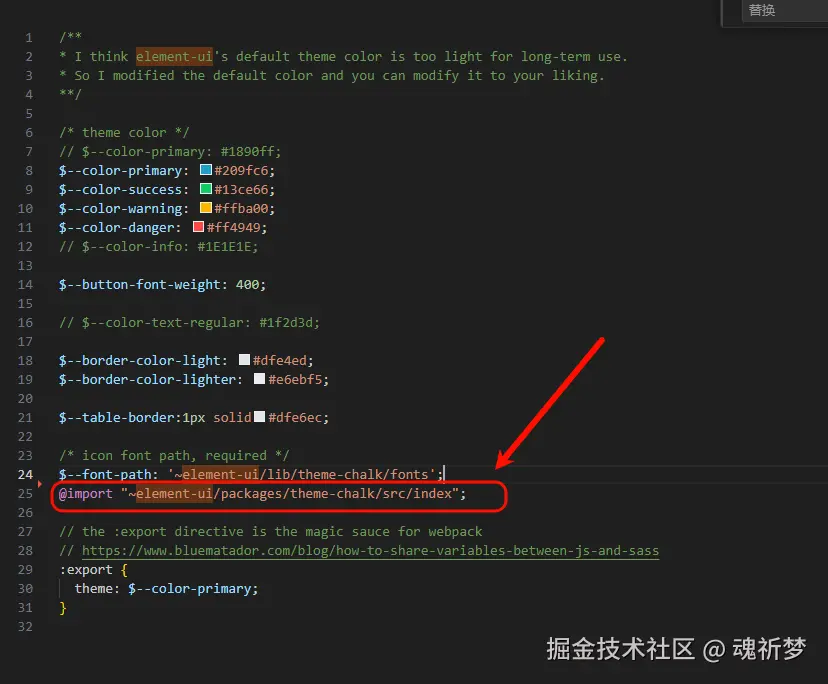Open color picker for #dfe6ec table-border swatch
Image resolution: width=828 pixels, height=684 pixels.
tap(259, 417)
